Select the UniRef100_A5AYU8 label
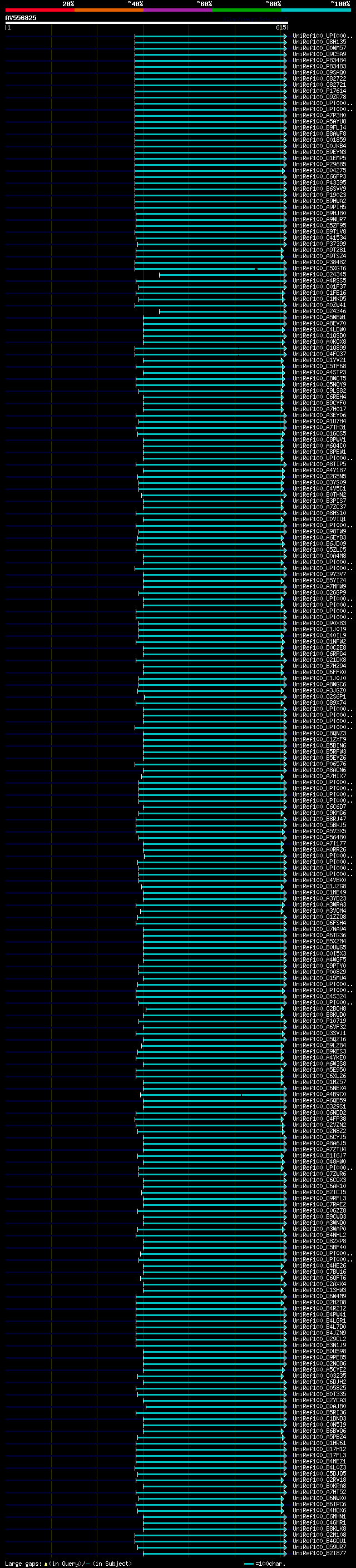This screenshot has width=356, height=1568. [x=319, y=121]
